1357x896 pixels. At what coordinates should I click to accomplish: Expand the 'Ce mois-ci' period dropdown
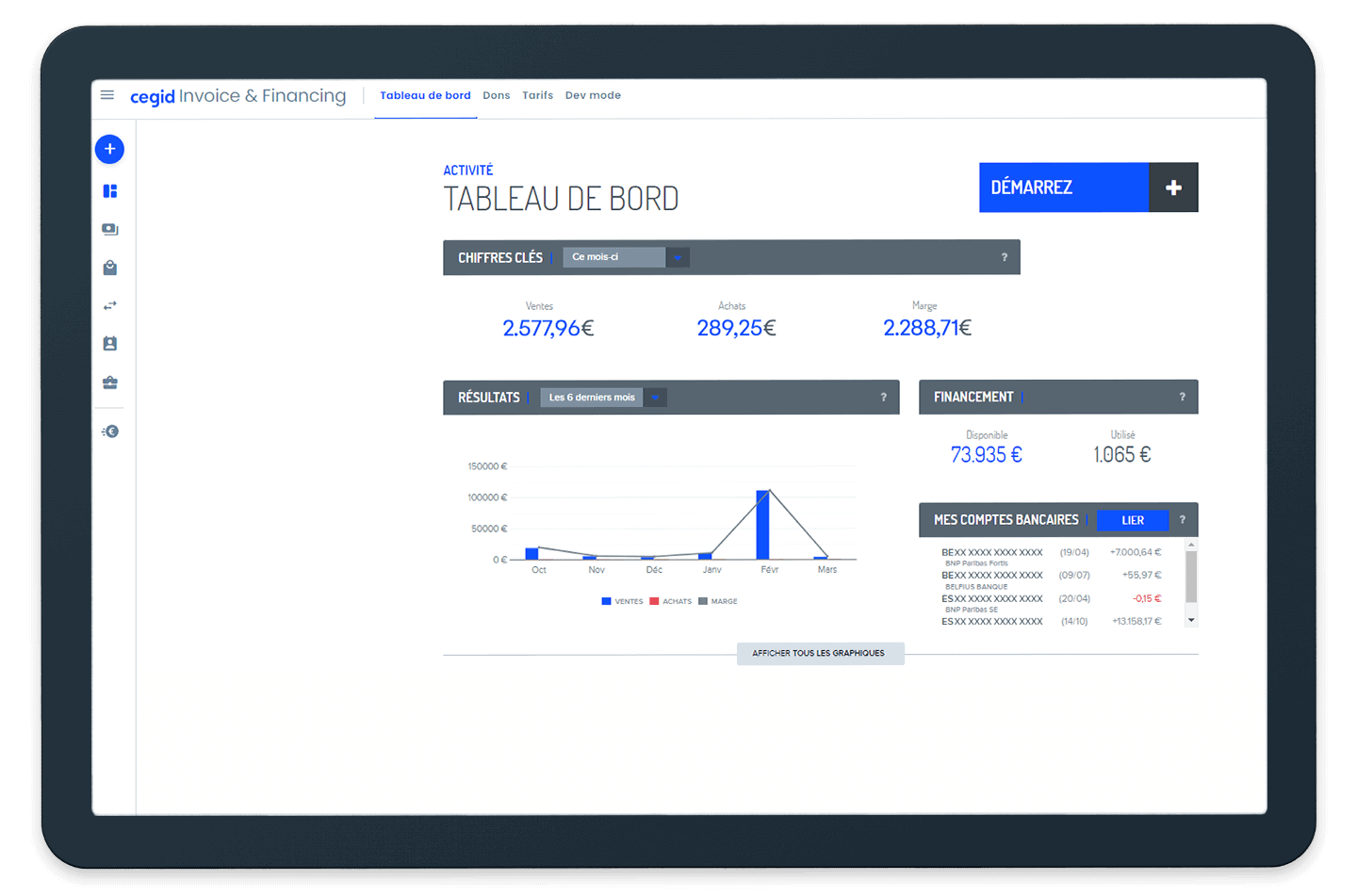[677, 257]
